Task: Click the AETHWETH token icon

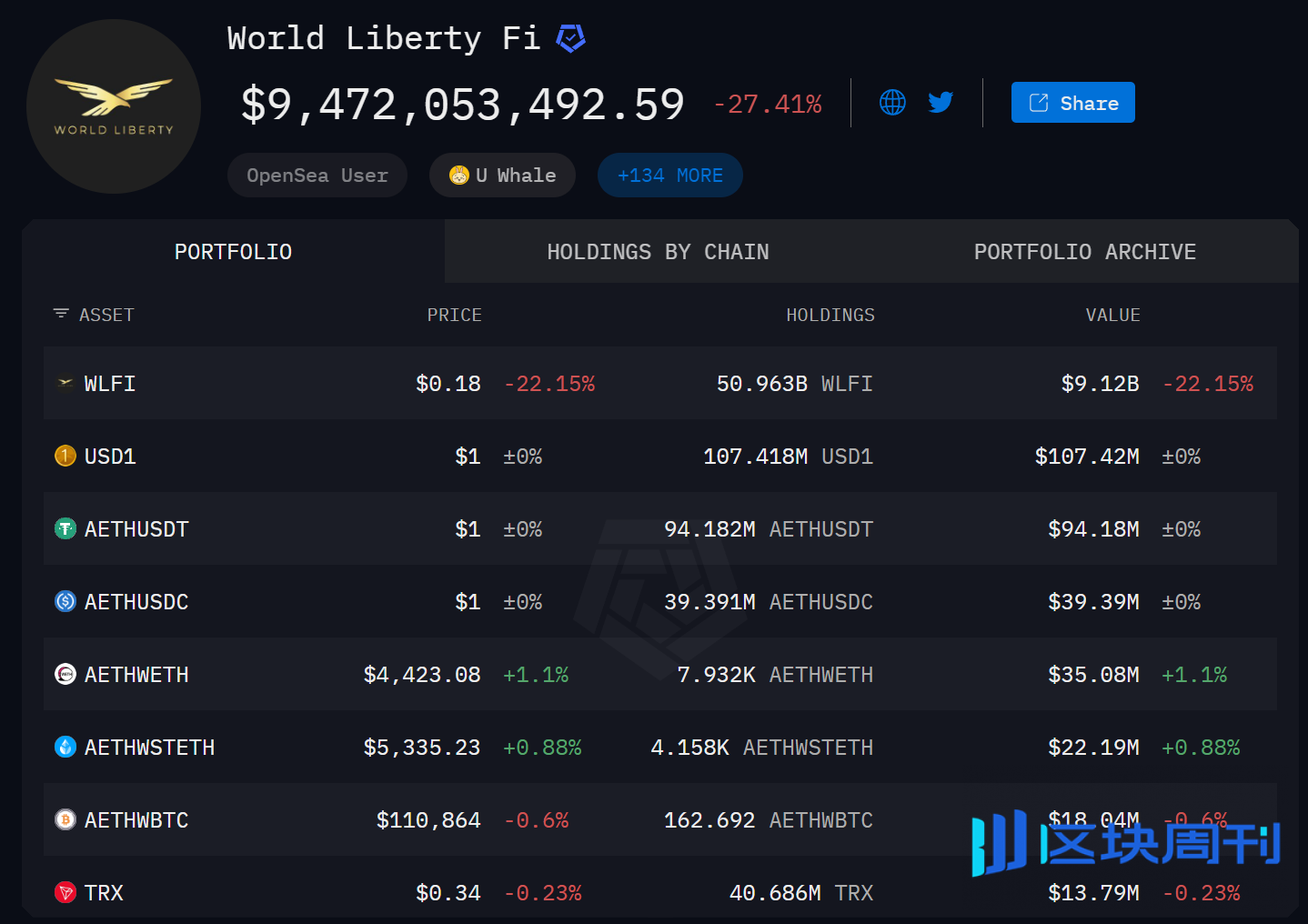Action: 65,674
